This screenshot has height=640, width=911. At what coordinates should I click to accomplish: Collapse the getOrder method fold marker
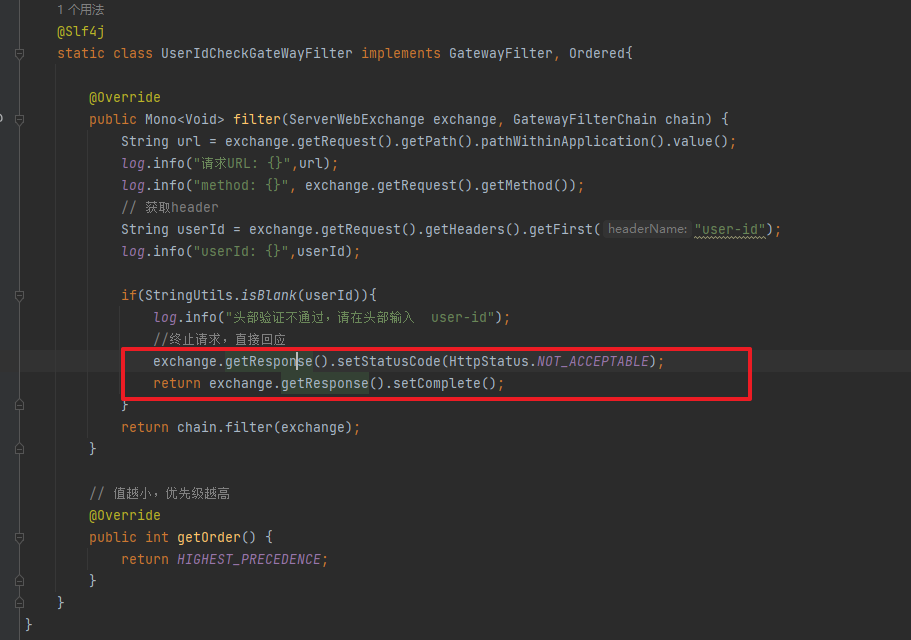[19, 538]
